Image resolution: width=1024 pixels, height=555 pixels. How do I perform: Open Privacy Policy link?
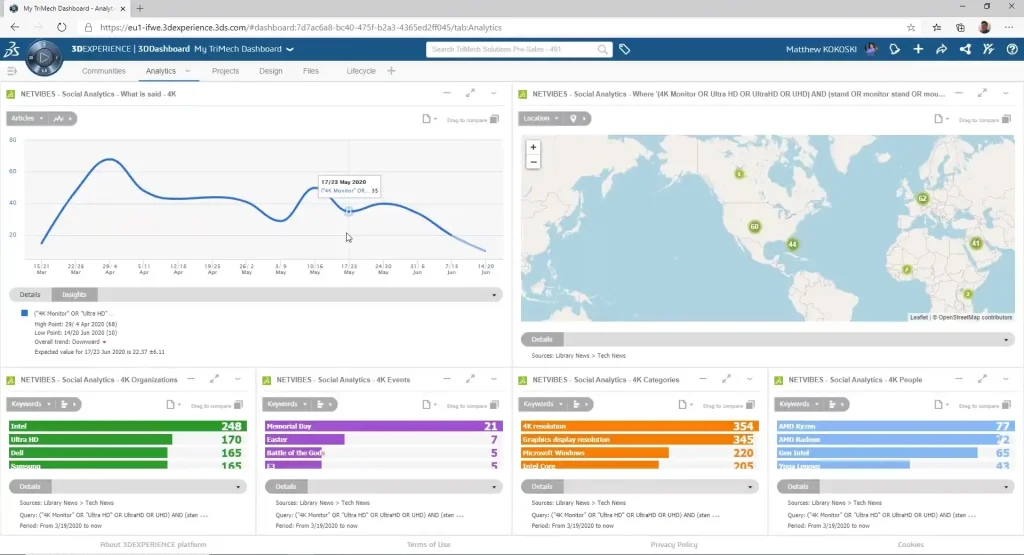pyautogui.click(x=674, y=545)
